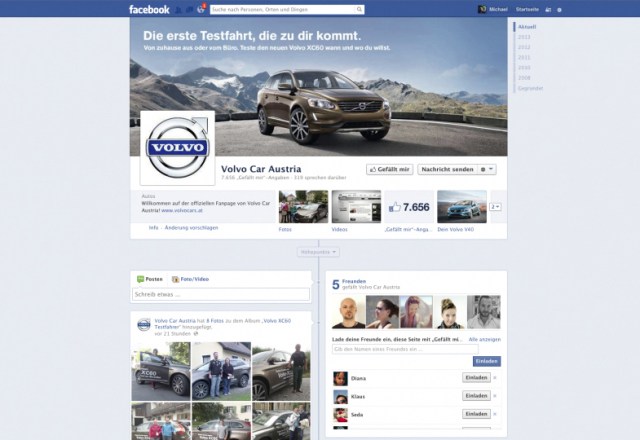This screenshot has width=640, height=440.
Task: Open the account settings gear in the top bar
Action: click(559, 10)
